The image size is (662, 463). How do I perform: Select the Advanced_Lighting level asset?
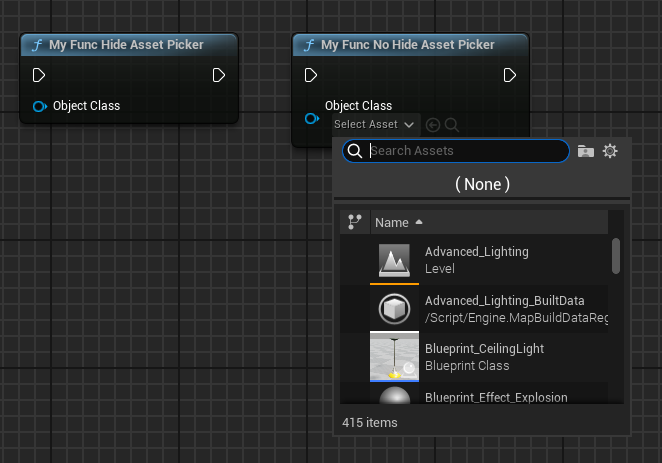coord(476,260)
